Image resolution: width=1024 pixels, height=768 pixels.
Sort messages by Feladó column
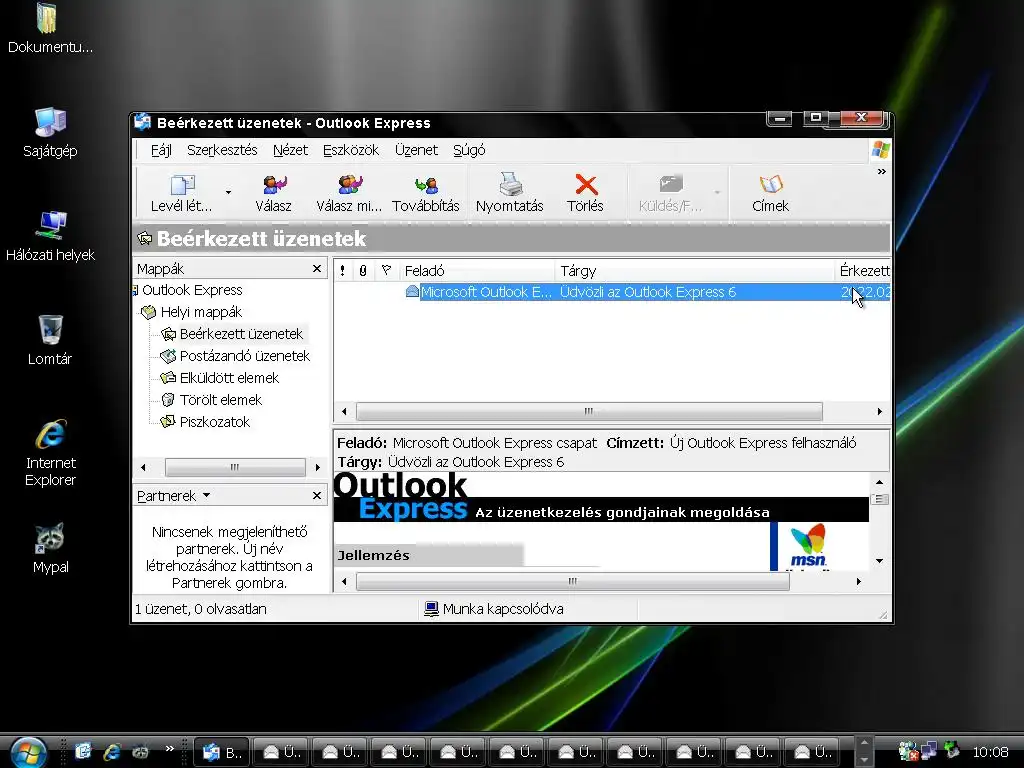point(477,270)
